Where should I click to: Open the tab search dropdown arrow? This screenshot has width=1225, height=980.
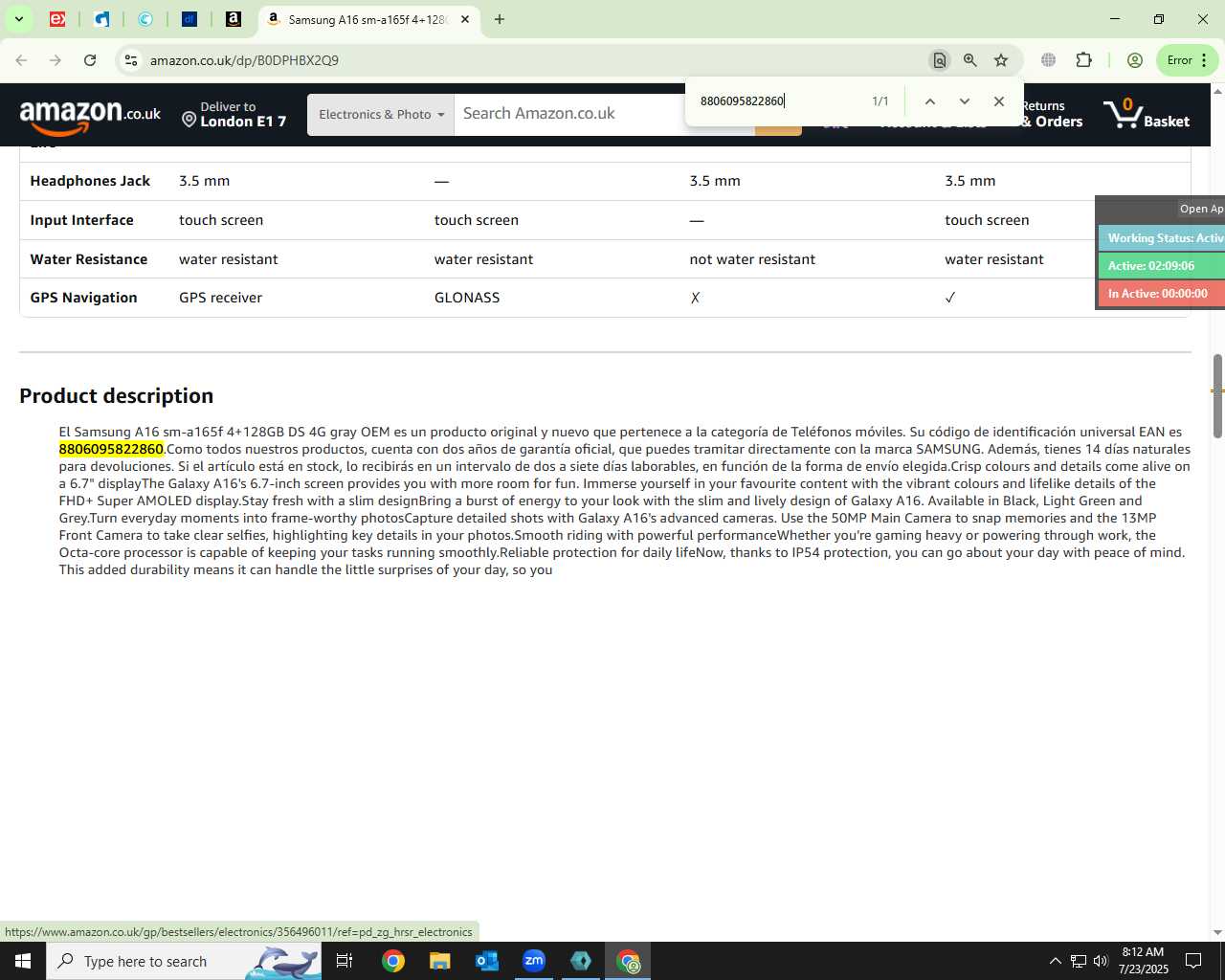(18, 19)
